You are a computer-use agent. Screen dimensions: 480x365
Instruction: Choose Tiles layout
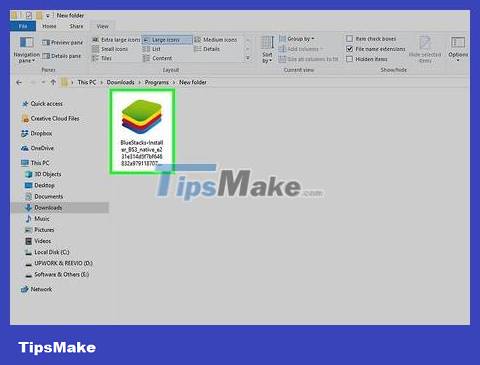click(x=102, y=58)
